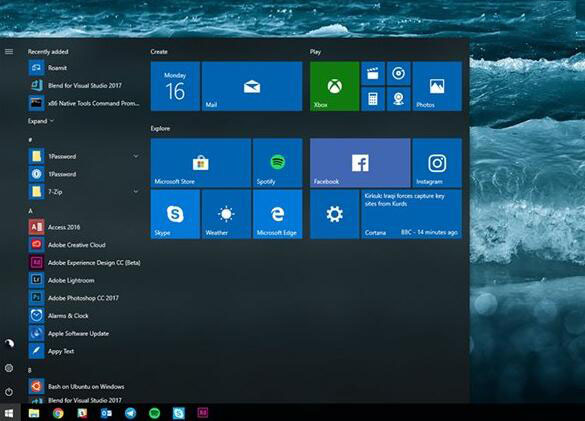Open the Cortana news tile

pyautogui.click(x=412, y=214)
